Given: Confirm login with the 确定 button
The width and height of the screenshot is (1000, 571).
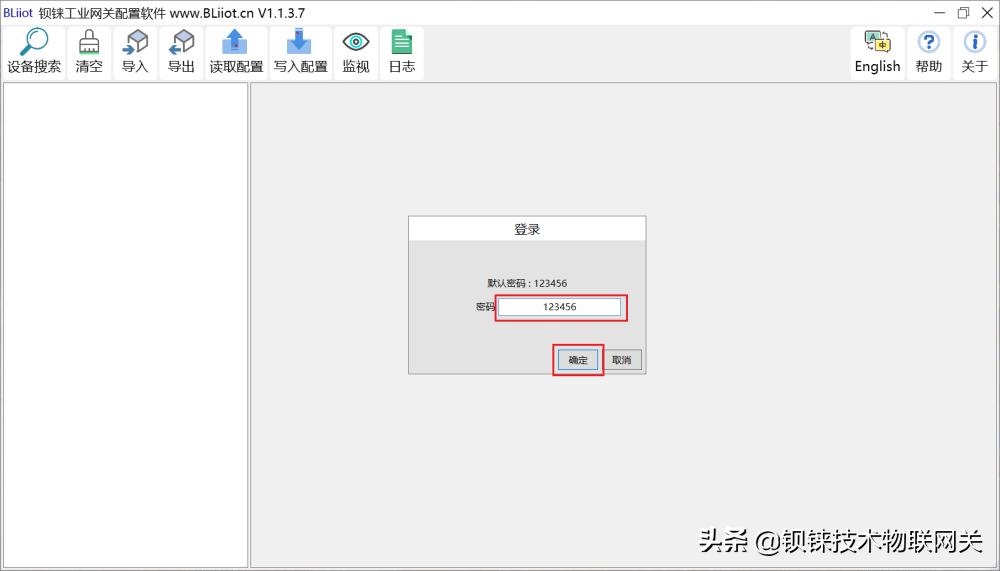Looking at the screenshot, I should [578, 360].
